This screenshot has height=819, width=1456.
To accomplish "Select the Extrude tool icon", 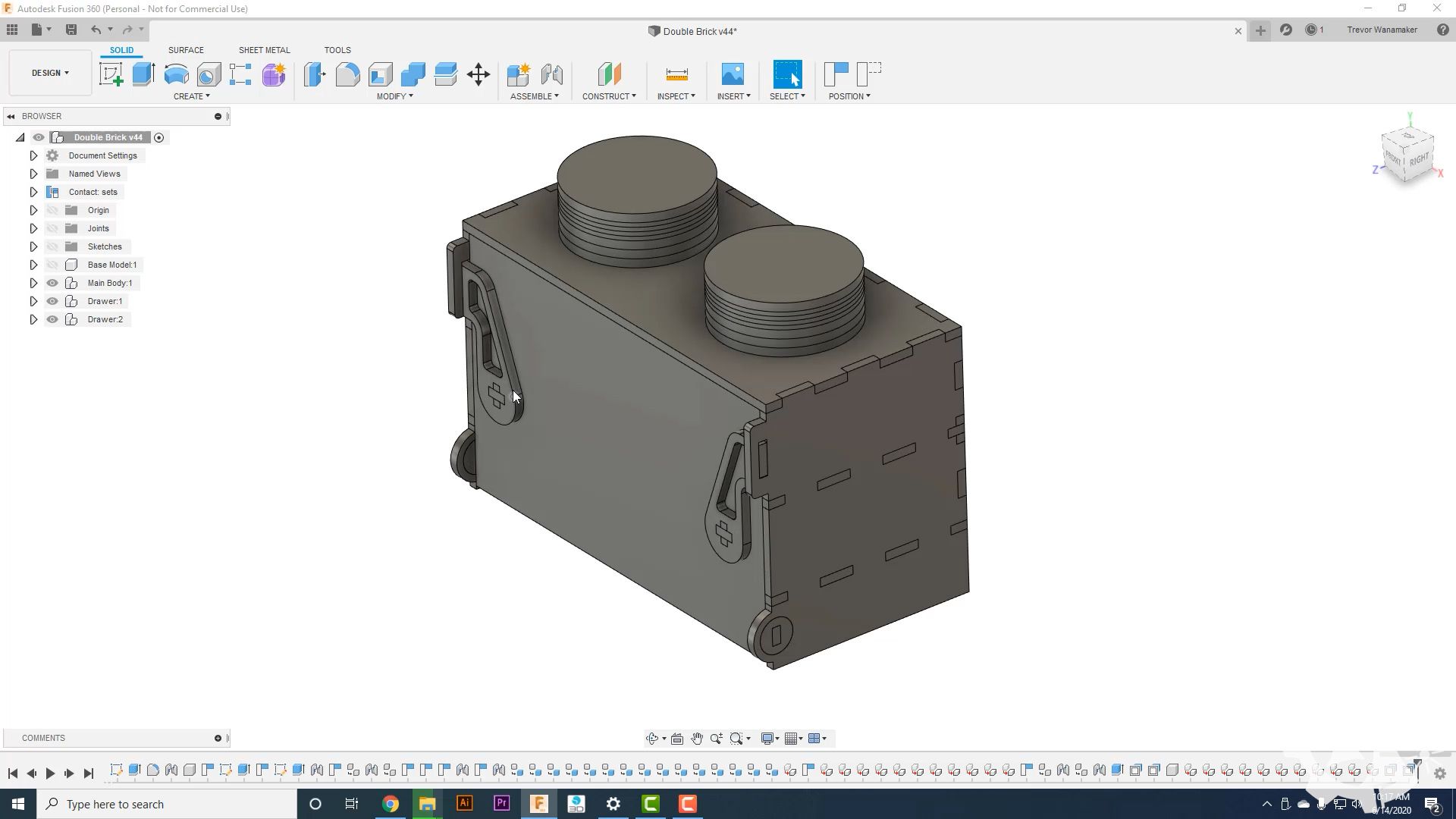I will pos(143,74).
